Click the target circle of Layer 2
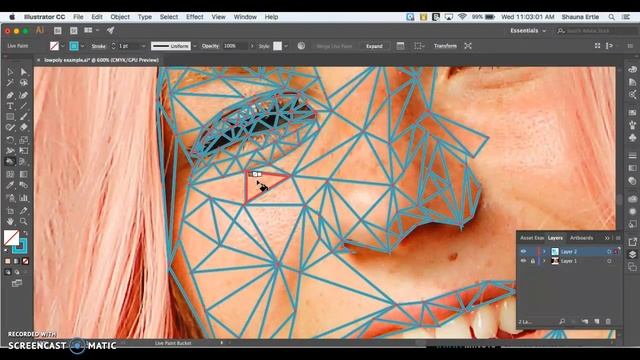 click(609, 251)
